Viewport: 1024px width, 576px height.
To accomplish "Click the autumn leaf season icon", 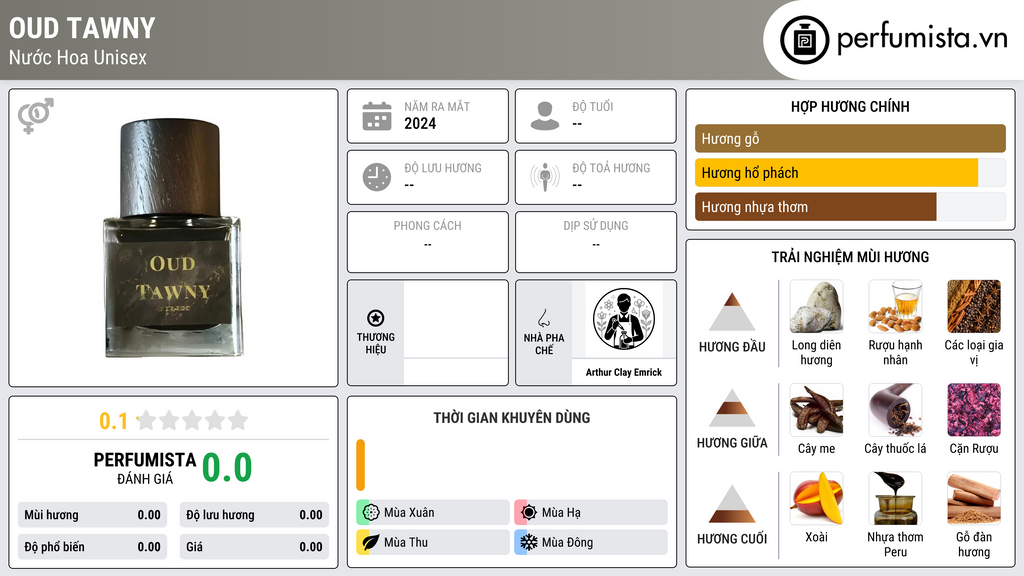I will 371,542.
